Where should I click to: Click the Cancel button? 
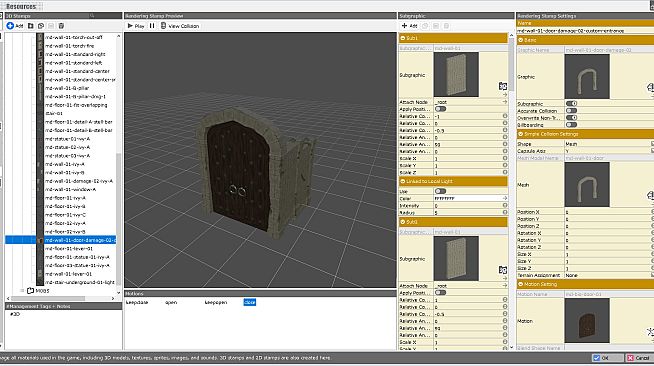639,358
